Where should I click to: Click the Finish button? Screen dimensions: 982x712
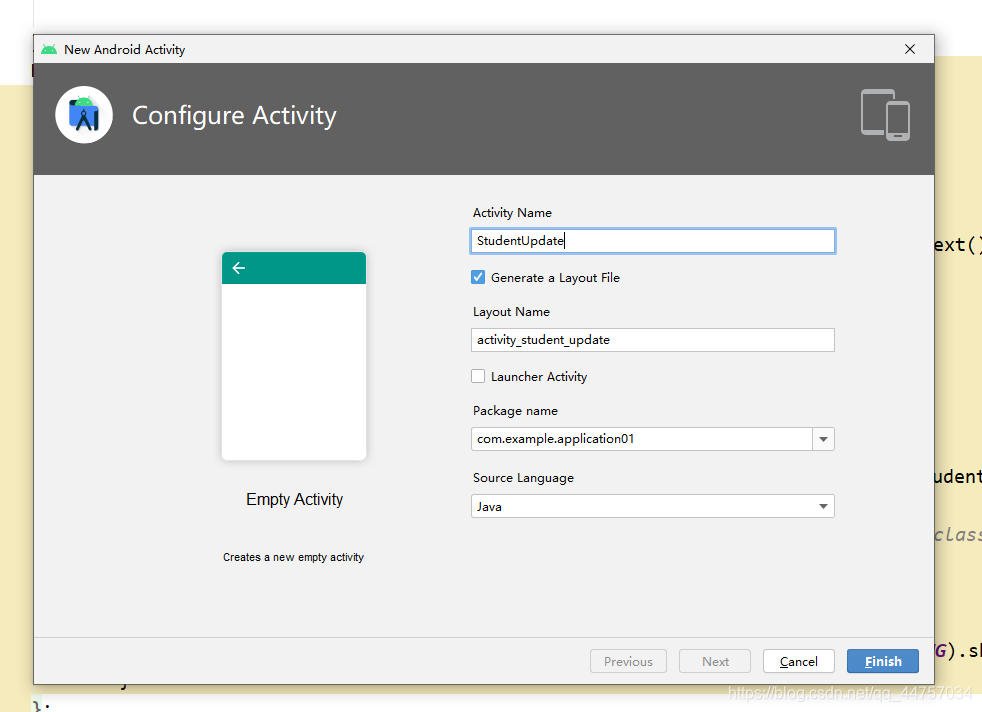(882, 661)
